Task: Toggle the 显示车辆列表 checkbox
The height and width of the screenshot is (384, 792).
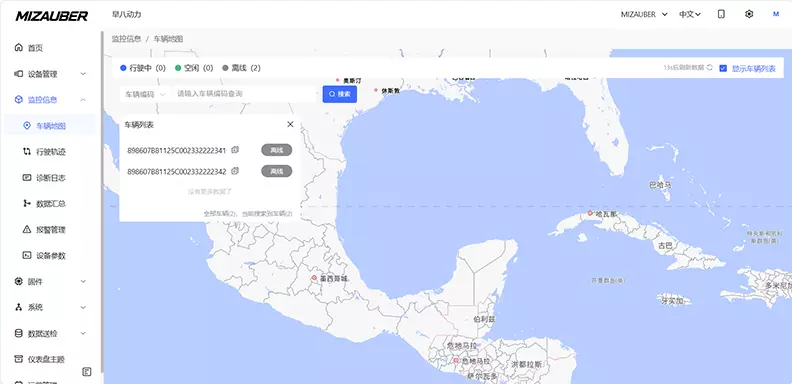Action: [723, 68]
